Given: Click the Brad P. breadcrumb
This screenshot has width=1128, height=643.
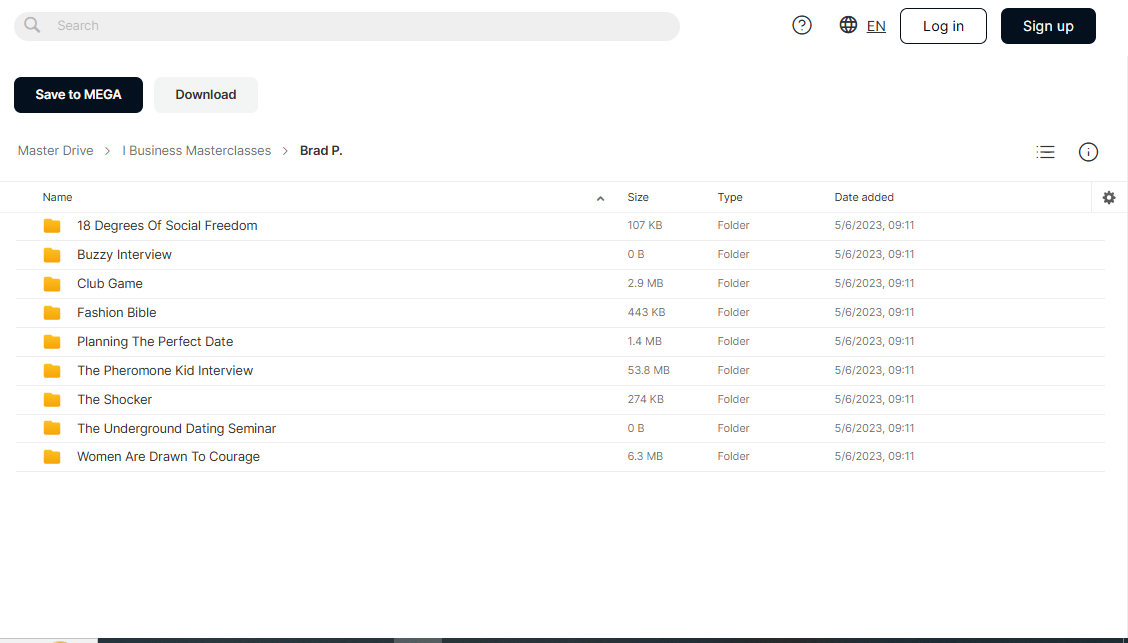Looking at the screenshot, I should [x=321, y=150].
